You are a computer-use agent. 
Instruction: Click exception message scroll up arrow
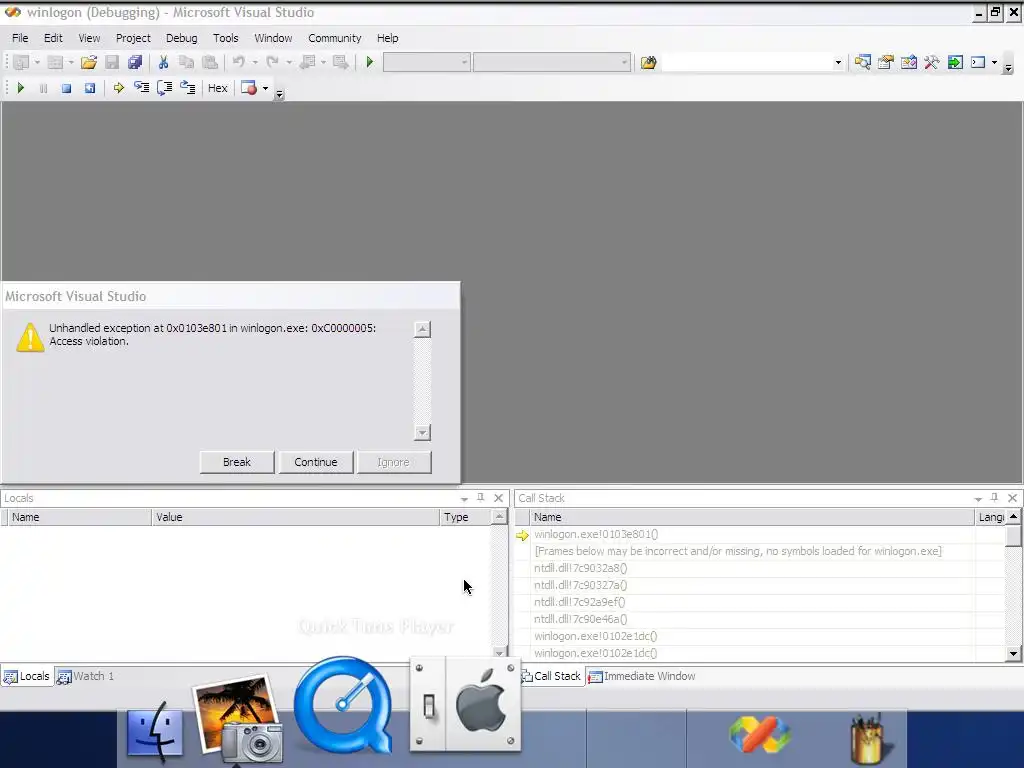(423, 329)
